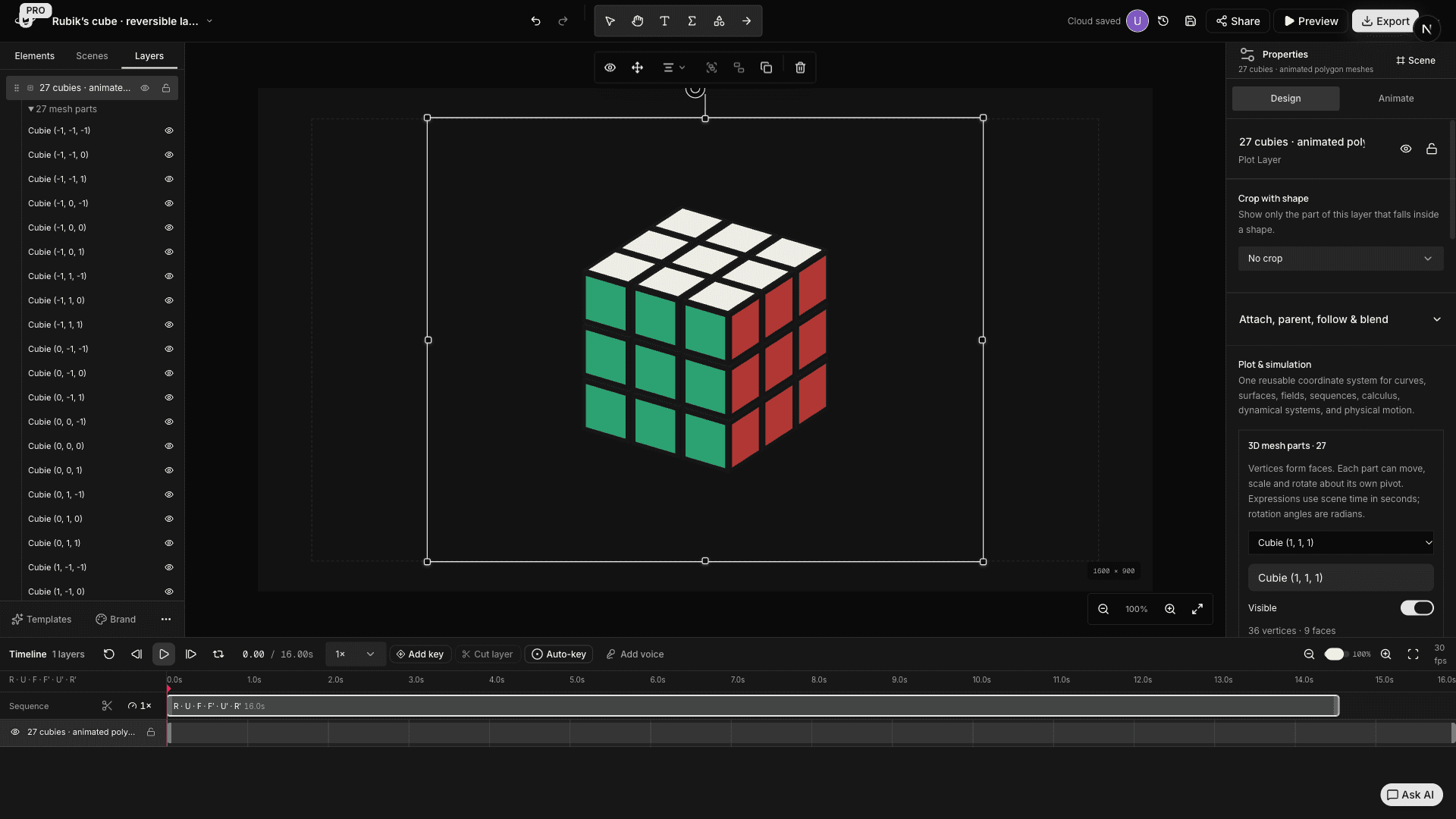The height and width of the screenshot is (819, 1456).
Task: Delete selection with trash icon
Action: (x=800, y=67)
